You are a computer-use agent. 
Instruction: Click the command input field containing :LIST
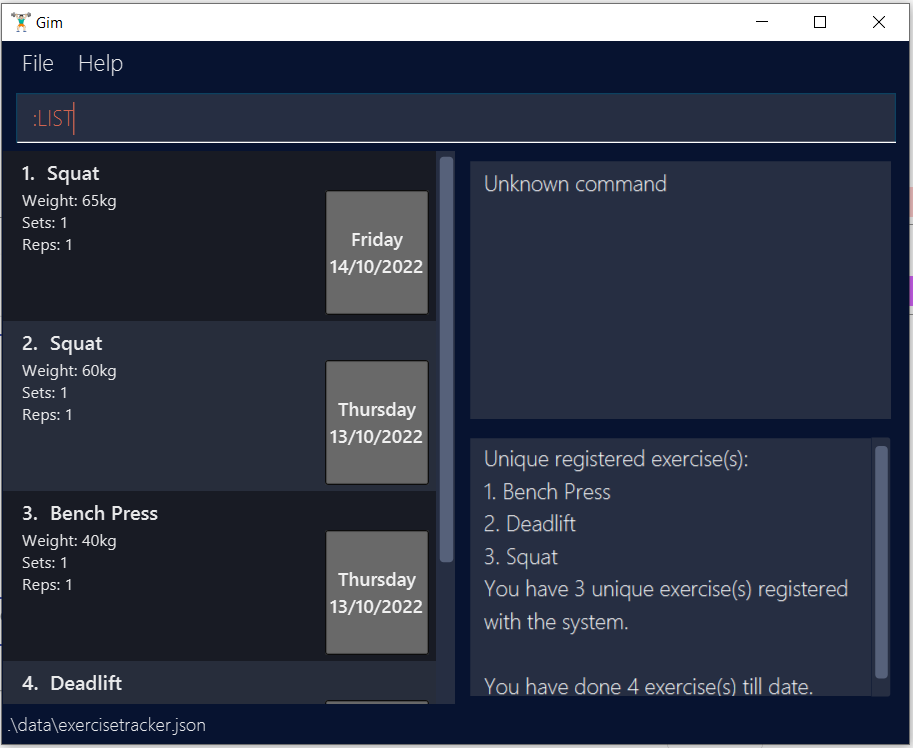(456, 118)
